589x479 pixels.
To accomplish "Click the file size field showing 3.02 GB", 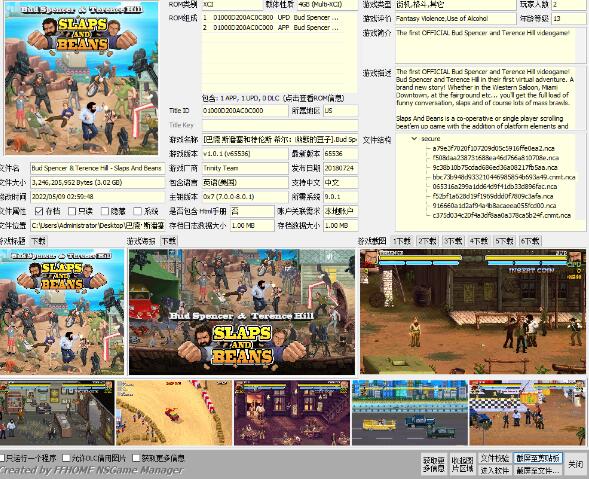I will pos(97,182).
